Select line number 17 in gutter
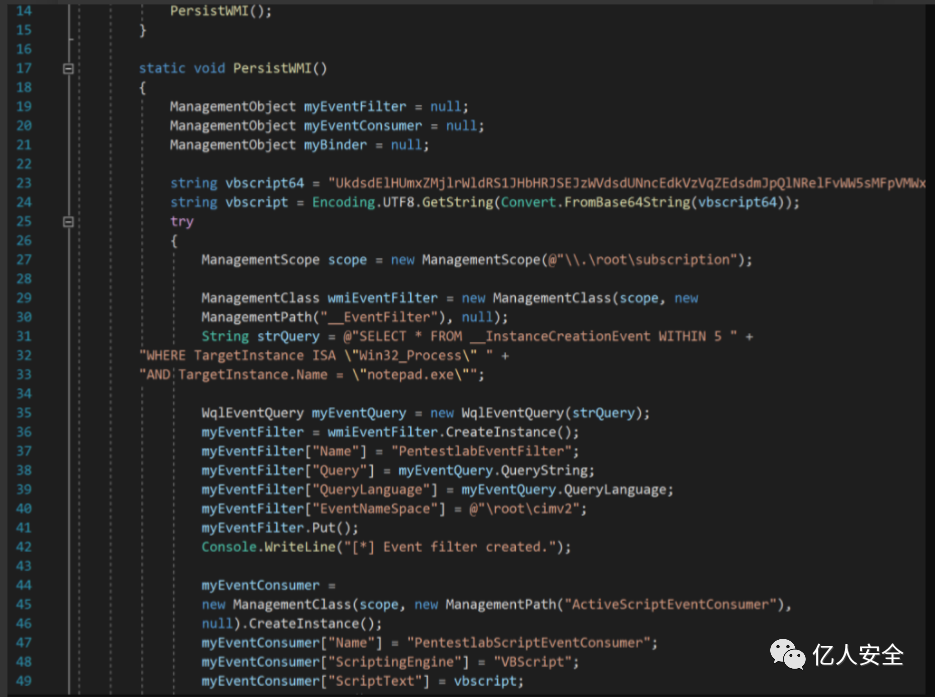The width and height of the screenshot is (935, 697). point(24,69)
